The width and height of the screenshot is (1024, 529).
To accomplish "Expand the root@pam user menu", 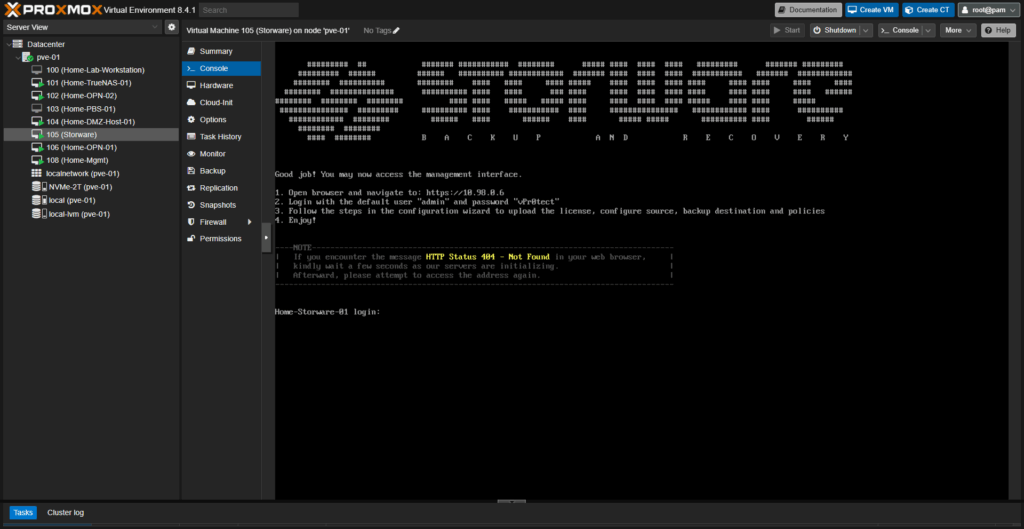I will (x=987, y=10).
